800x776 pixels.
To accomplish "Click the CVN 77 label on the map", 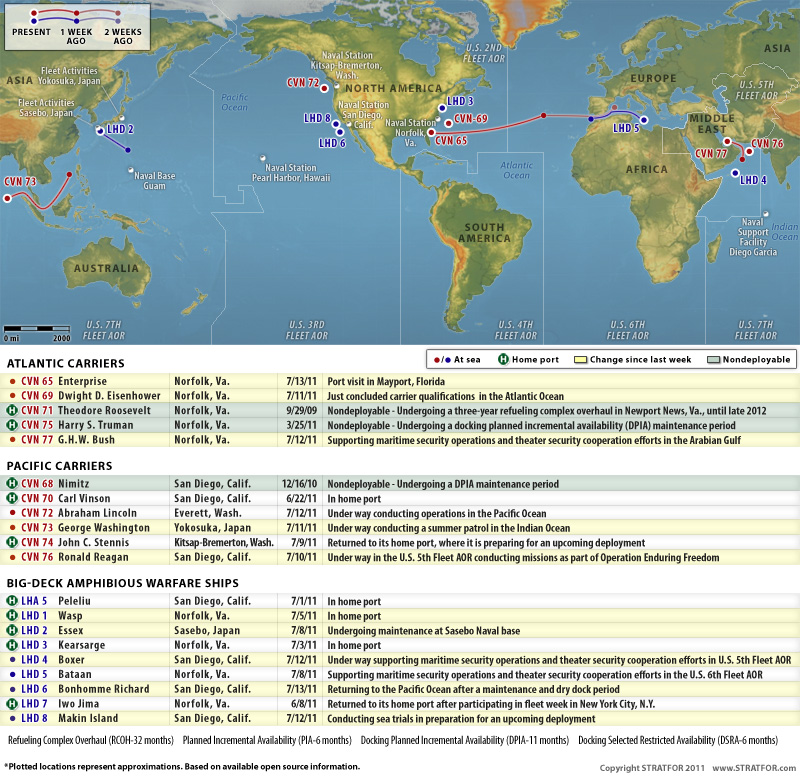I will pyautogui.click(x=711, y=153).
